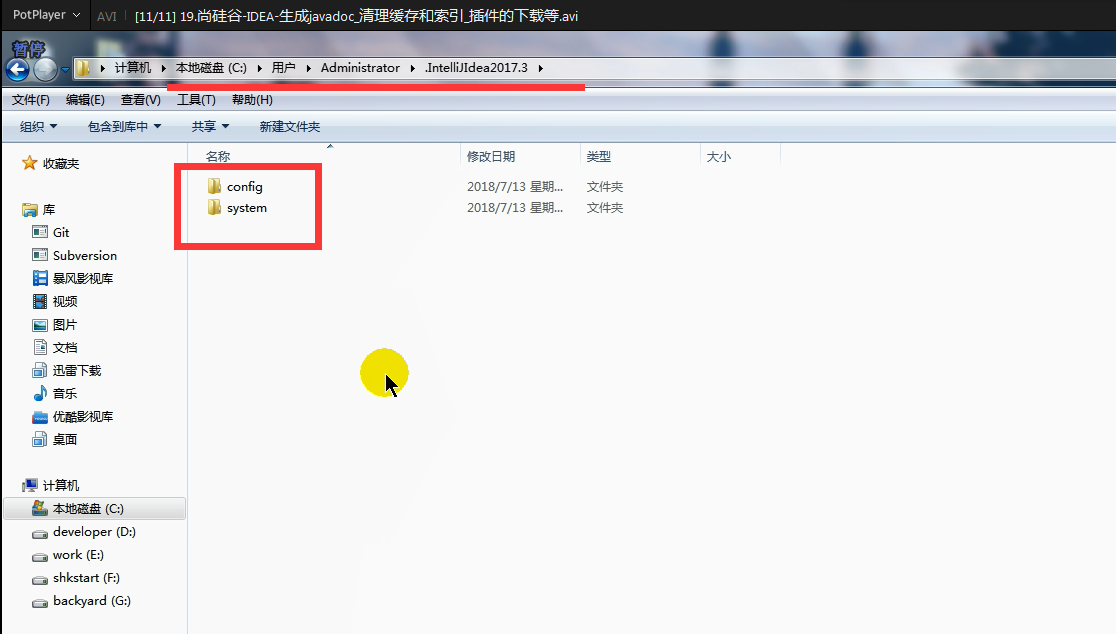Open the 组织 dropdown
This screenshot has height=634, width=1116.
[38, 127]
